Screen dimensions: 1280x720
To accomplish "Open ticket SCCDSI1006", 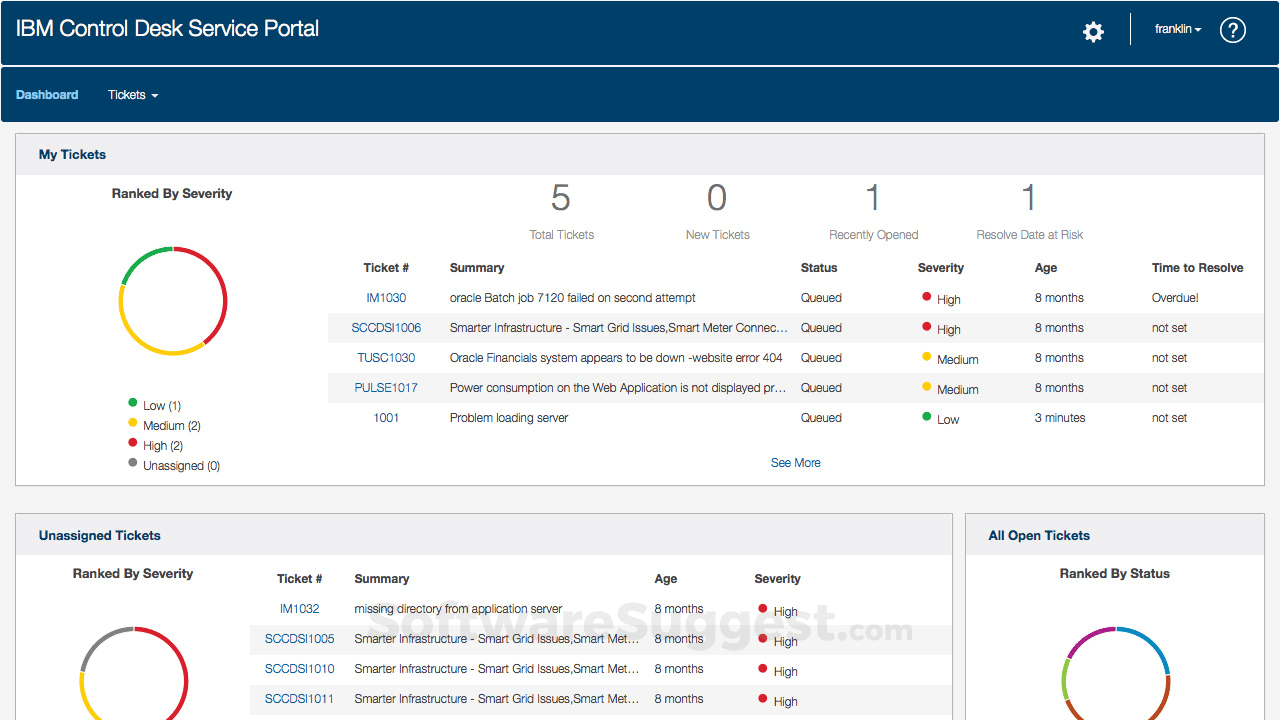I will (x=386, y=327).
